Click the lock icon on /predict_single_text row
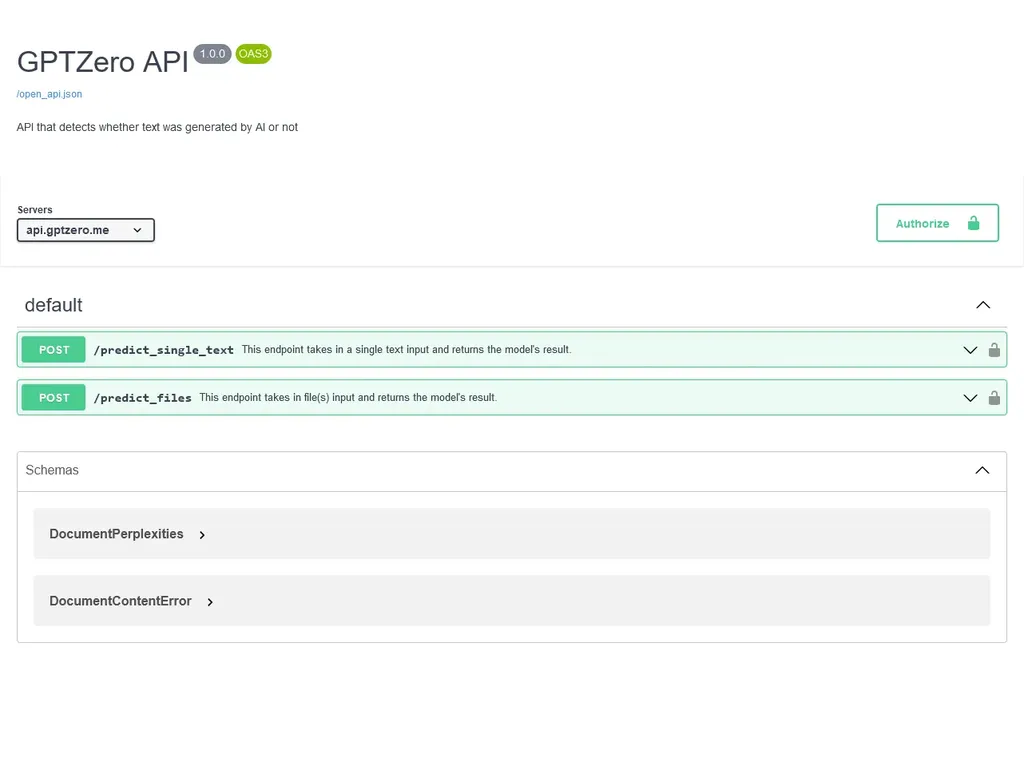 (x=994, y=350)
